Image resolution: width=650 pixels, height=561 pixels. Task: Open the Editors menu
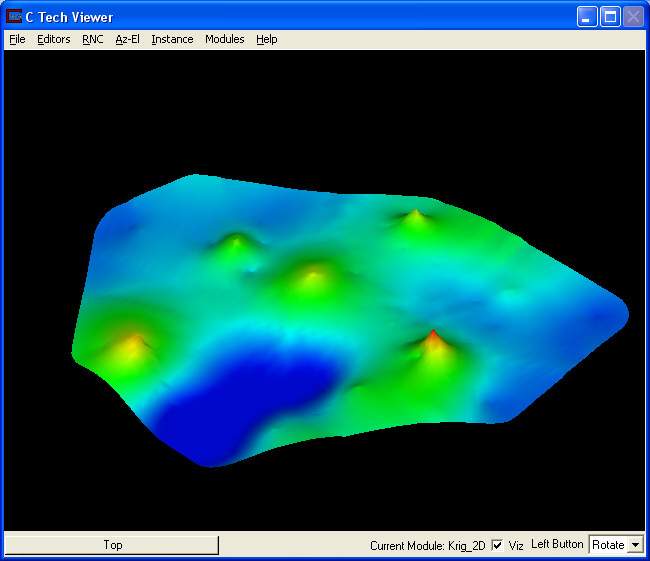click(x=53, y=39)
